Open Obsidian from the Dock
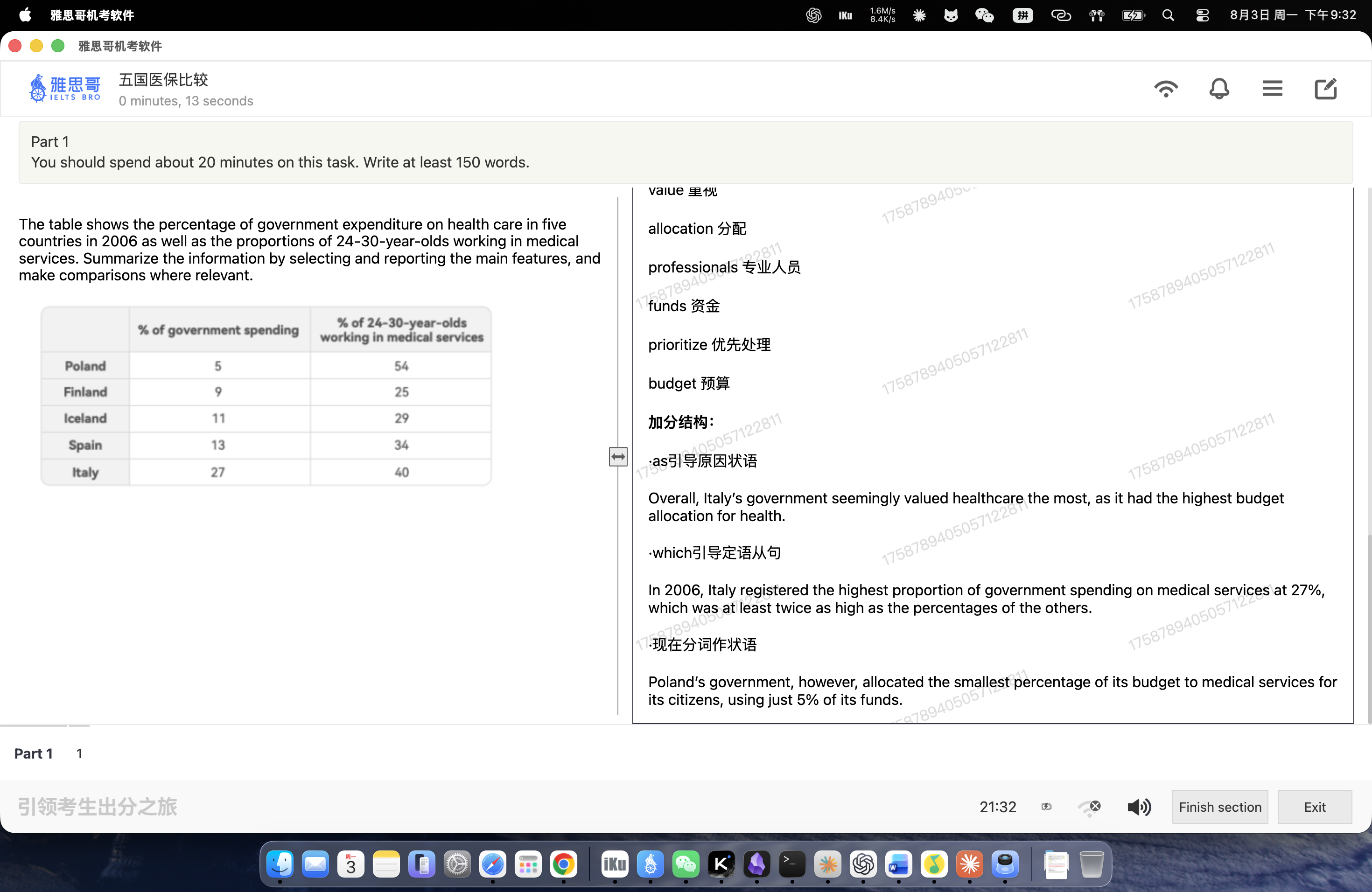Image resolution: width=1372 pixels, height=892 pixels. 756,864
